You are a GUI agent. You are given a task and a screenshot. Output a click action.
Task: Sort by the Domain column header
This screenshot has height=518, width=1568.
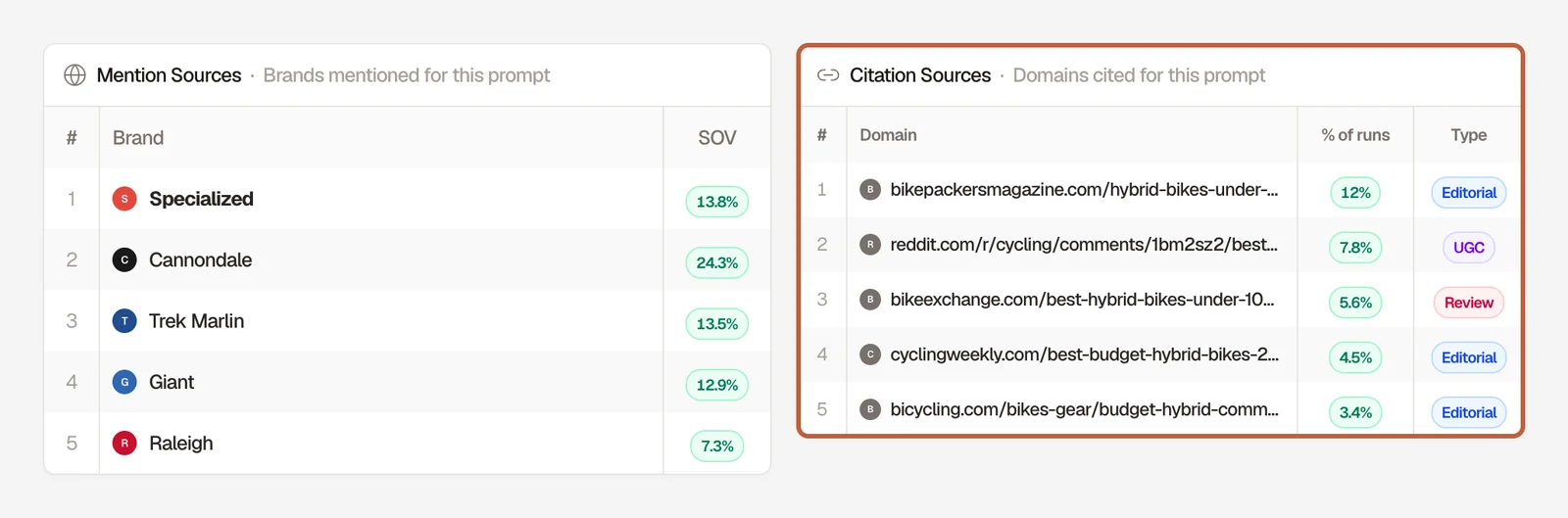pyautogui.click(x=889, y=135)
